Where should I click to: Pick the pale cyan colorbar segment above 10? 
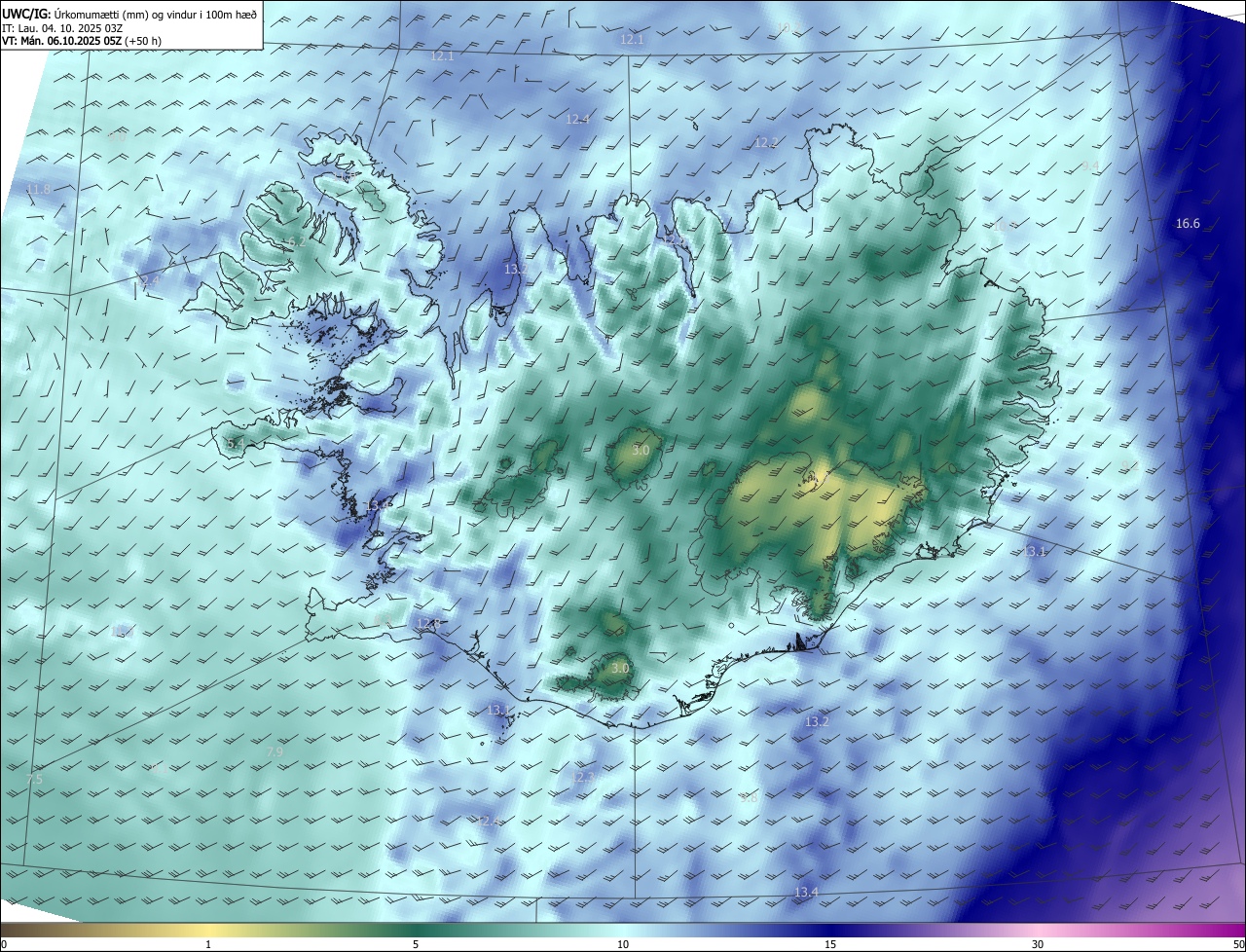click(x=623, y=930)
